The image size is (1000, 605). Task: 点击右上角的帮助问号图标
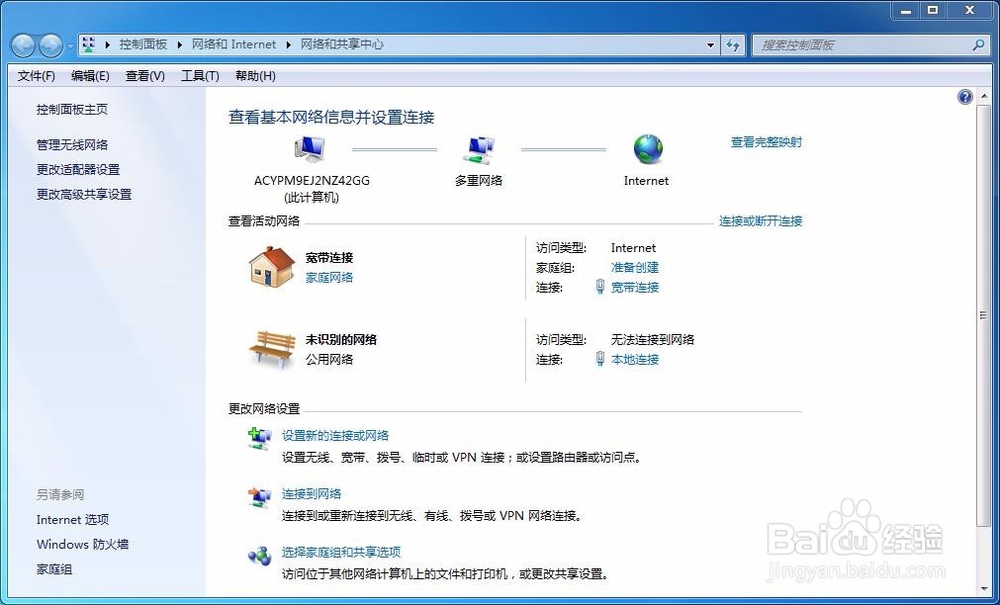(964, 97)
